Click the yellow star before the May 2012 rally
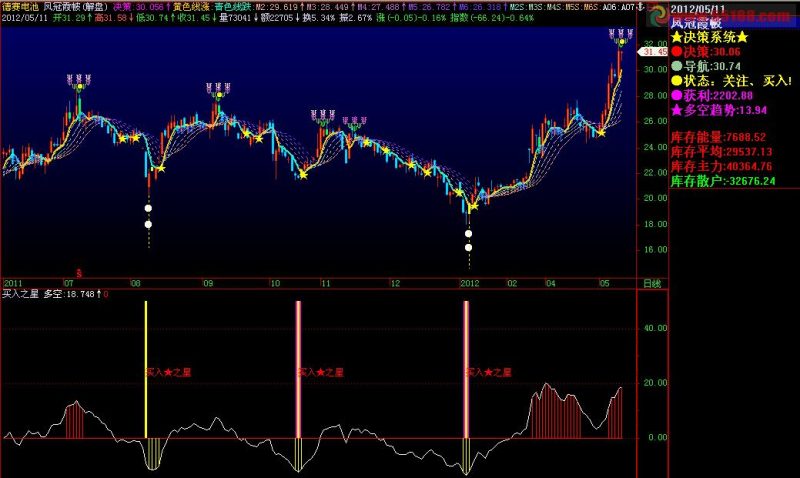This screenshot has height=478, width=800. click(601, 133)
